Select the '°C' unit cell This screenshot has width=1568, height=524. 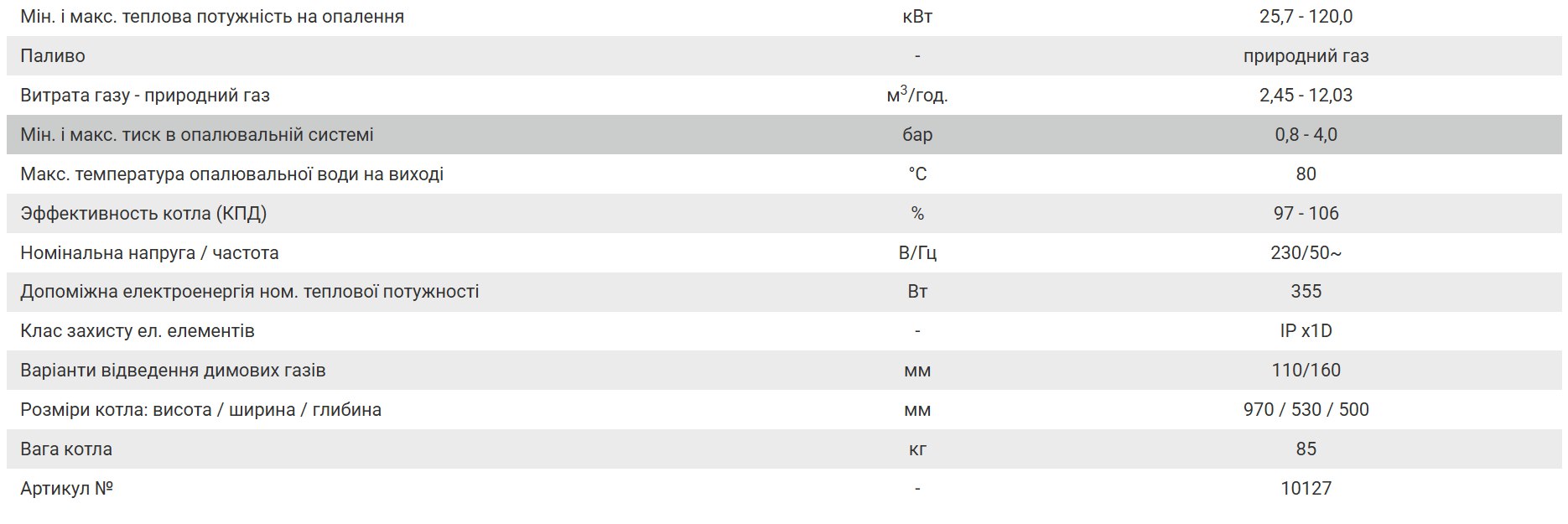(917, 174)
